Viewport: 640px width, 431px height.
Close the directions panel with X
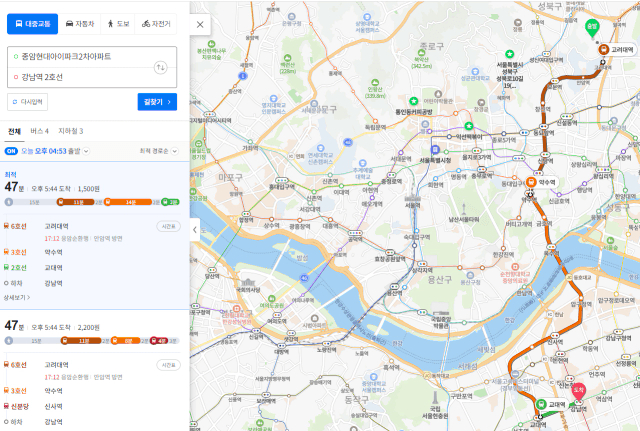200,24
